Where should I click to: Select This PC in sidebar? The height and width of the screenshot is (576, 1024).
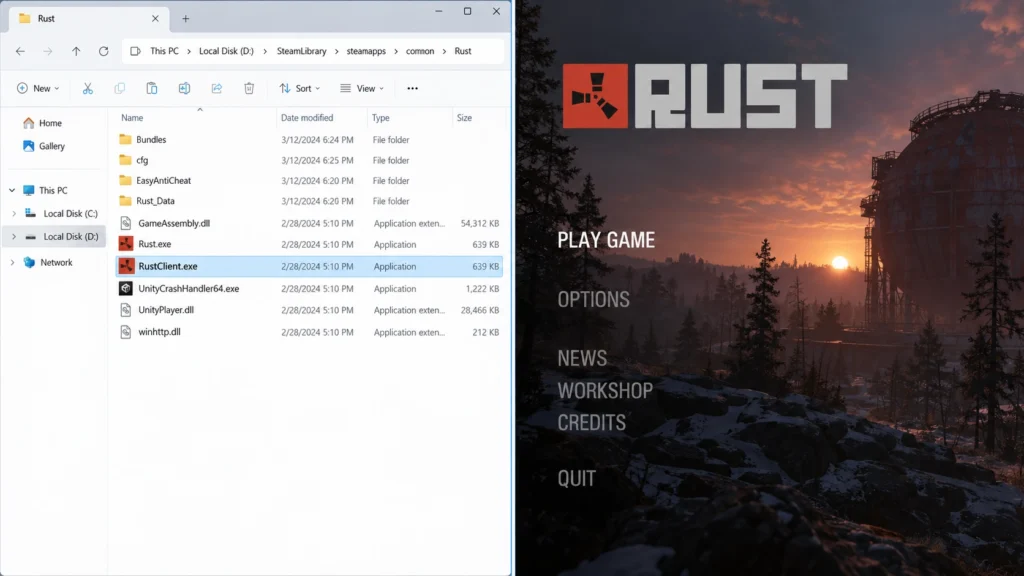pyautogui.click(x=52, y=190)
